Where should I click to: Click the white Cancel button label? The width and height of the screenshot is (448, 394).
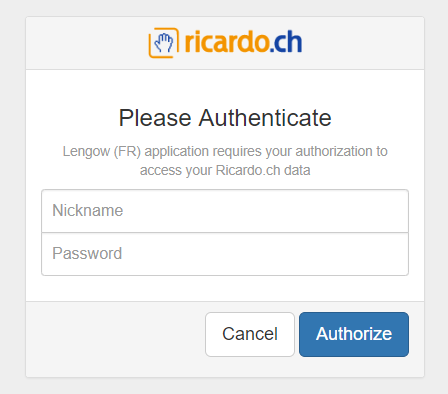click(x=250, y=334)
